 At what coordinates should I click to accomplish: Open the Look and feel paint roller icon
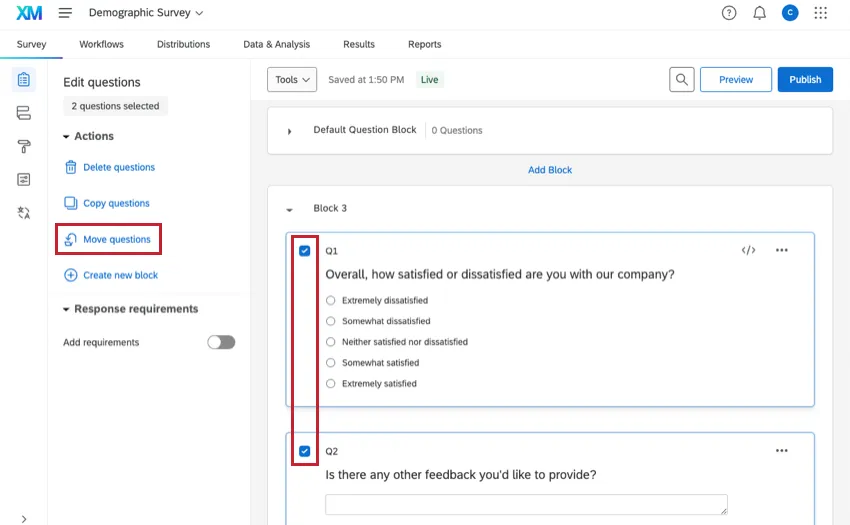[x=24, y=146]
